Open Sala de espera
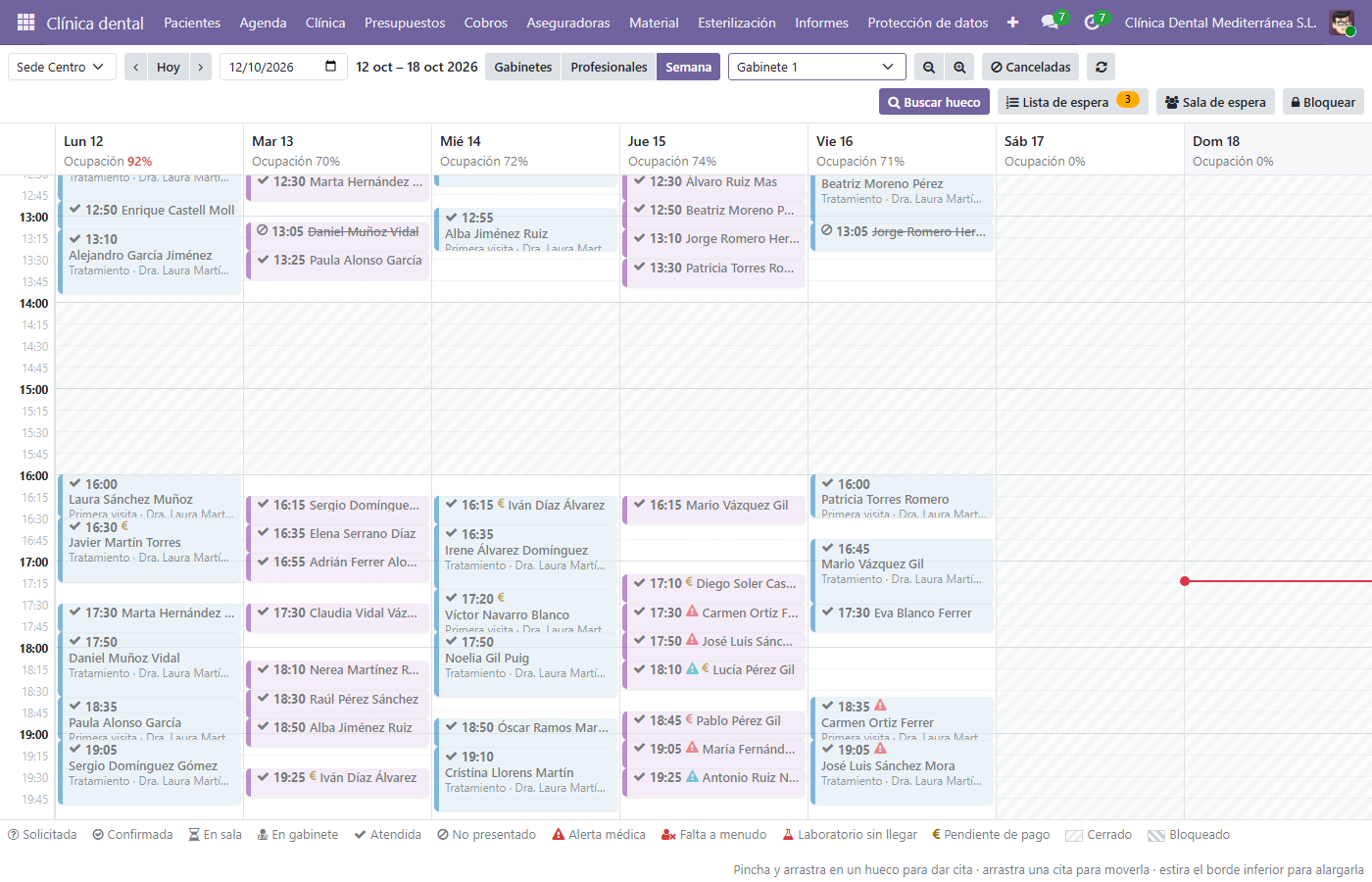The width and height of the screenshot is (1372, 882). click(1215, 102)
